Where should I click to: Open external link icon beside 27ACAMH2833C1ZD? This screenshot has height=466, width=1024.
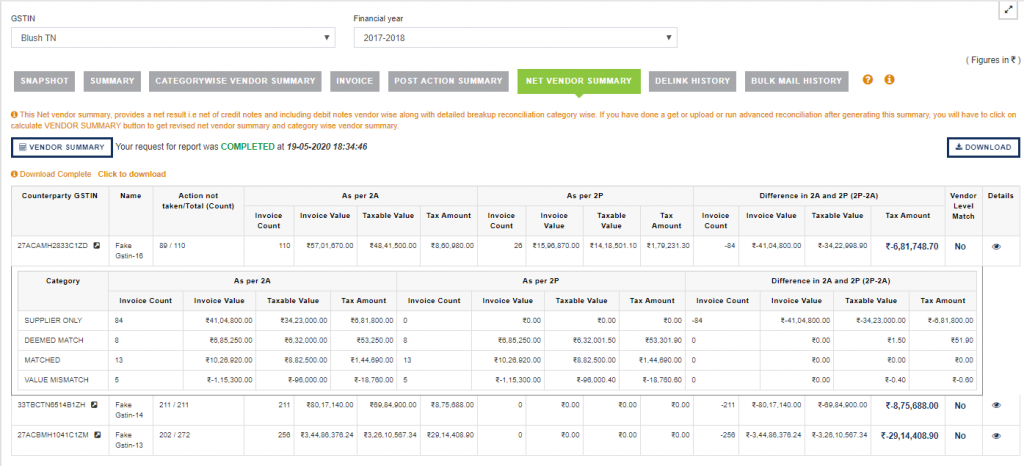click(x=97, y=245)
